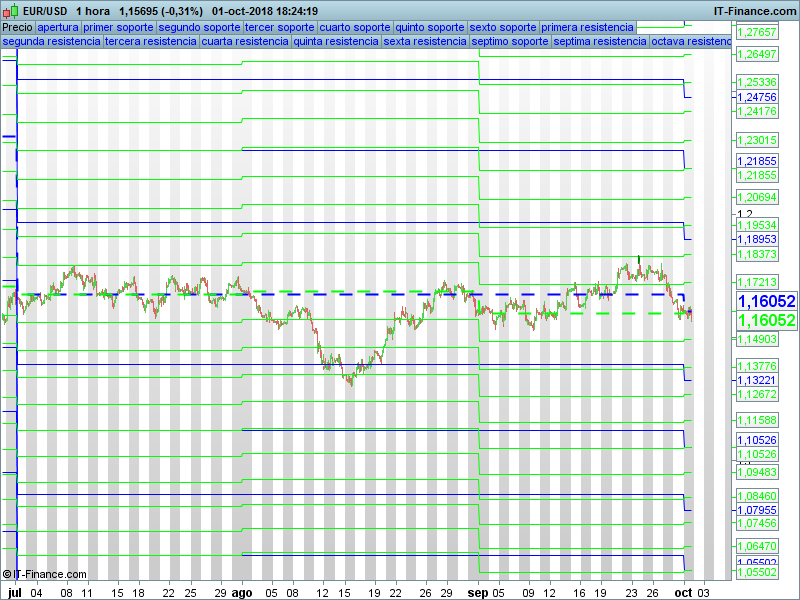800x600 pixels.
Task: Click the © IT-Finance.com copyright text
Action: [44, 574]
